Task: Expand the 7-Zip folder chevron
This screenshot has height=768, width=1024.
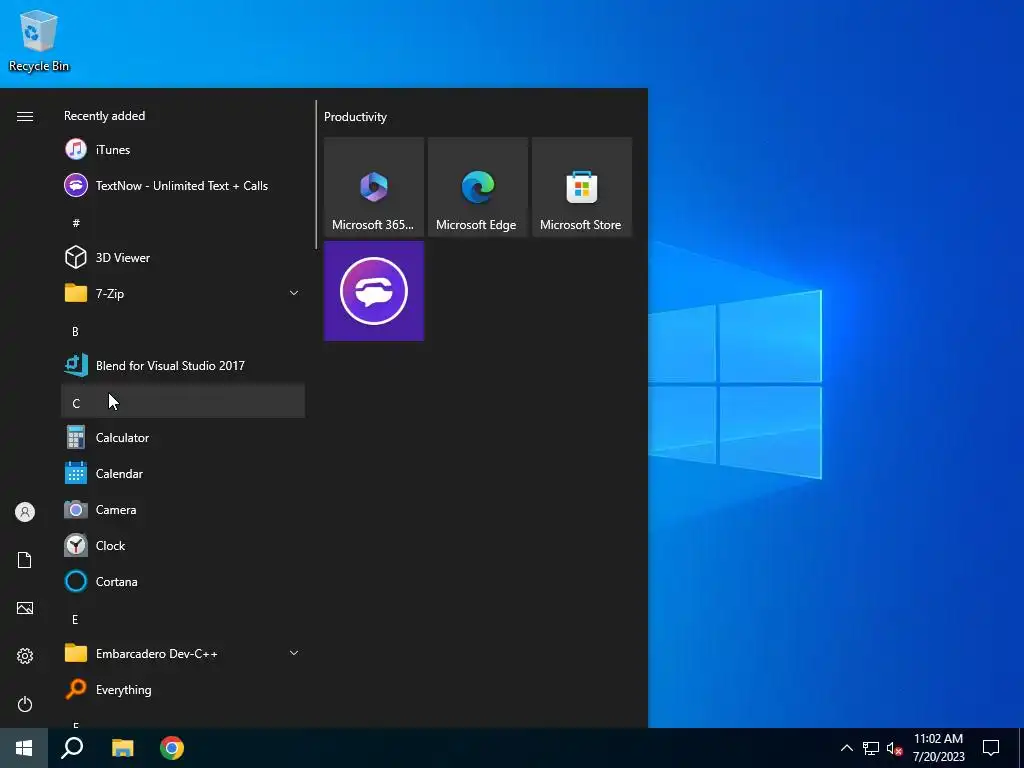Action: pyautogui.click(x=294, y=293)
